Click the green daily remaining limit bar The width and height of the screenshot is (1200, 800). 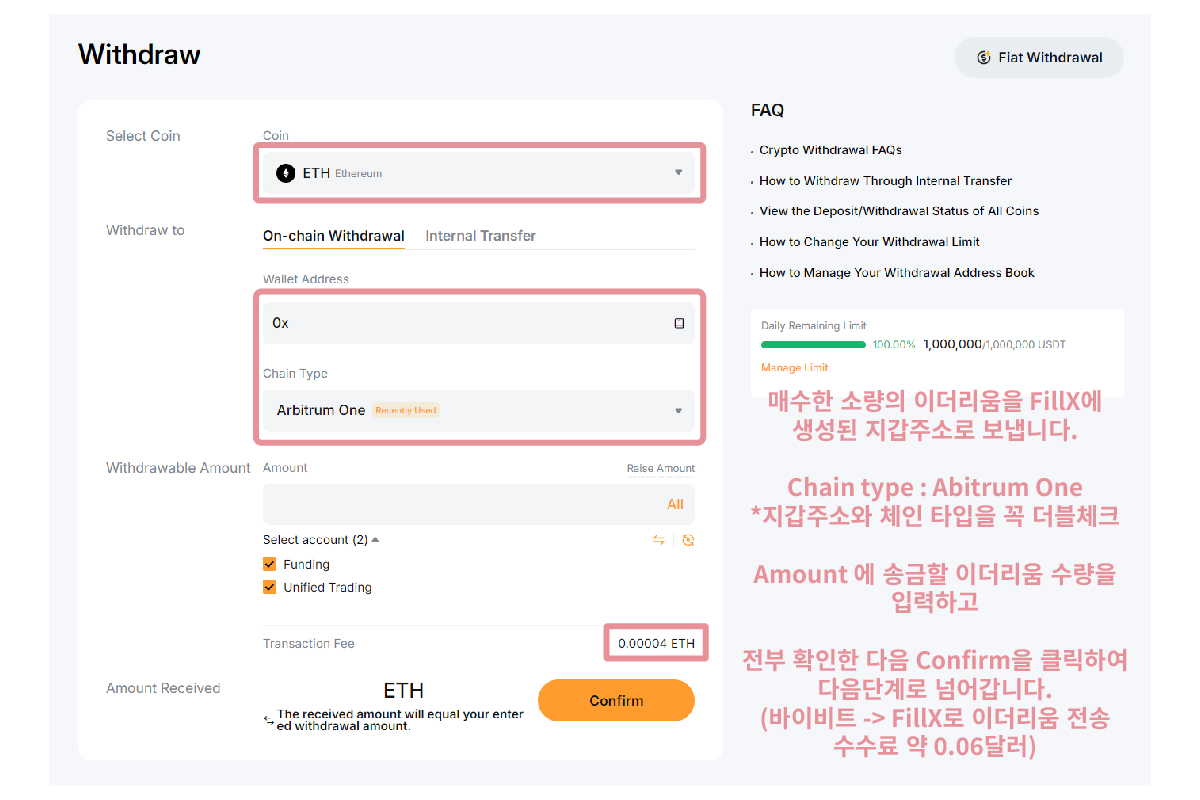[x=813, y=344]
